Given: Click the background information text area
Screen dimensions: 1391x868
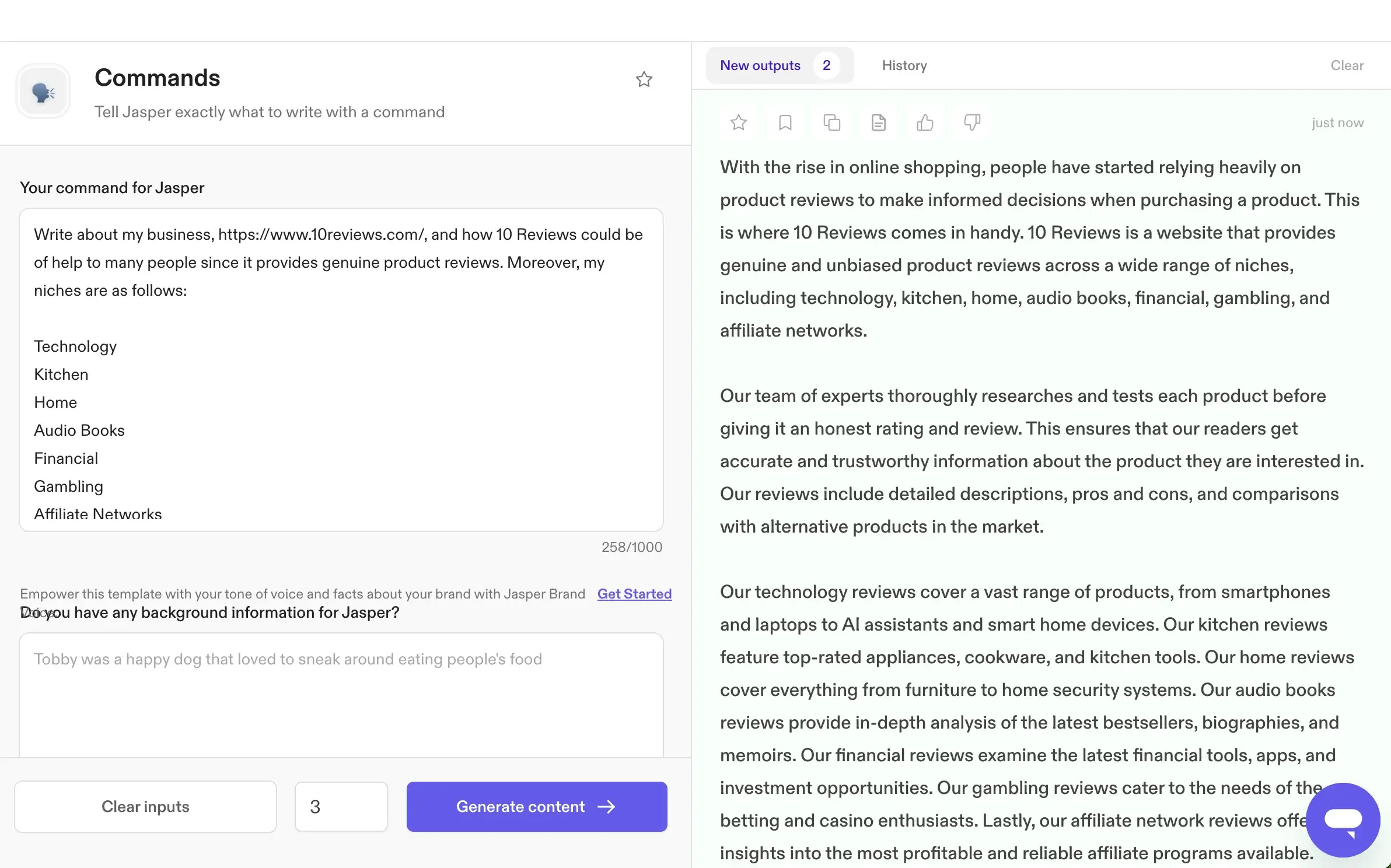Looking at the screenshot, I should tap(341, 695).
